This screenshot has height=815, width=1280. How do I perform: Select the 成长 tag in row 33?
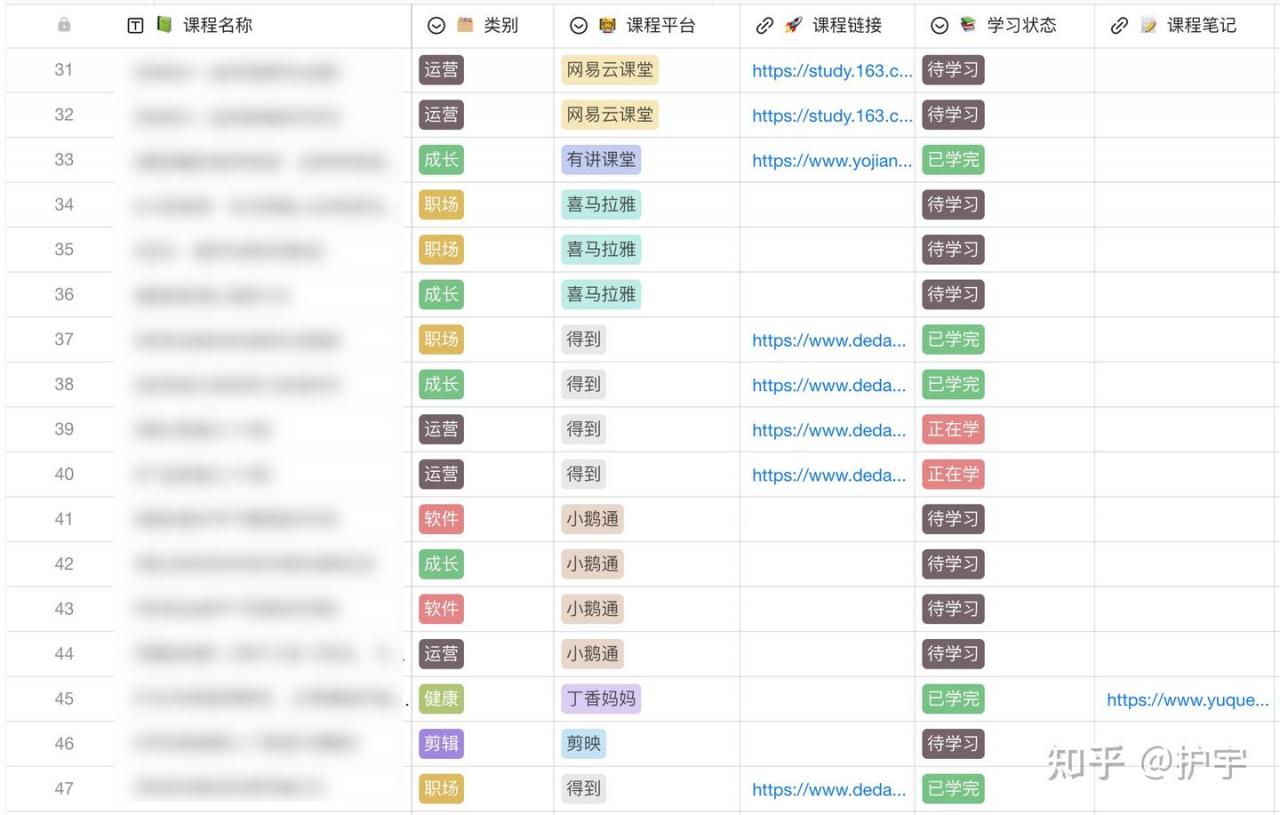pos(441,160)
